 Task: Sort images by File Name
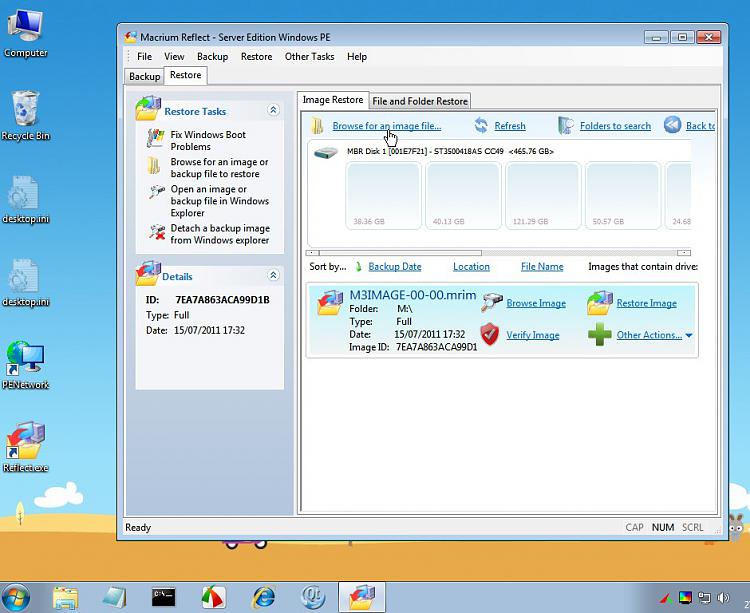click(x=542, y=267)
